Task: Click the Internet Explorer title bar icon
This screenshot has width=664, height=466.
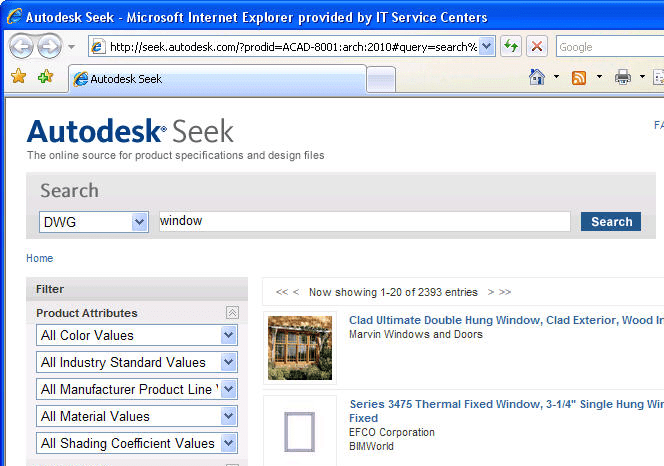Action: (x=14, y=17)
